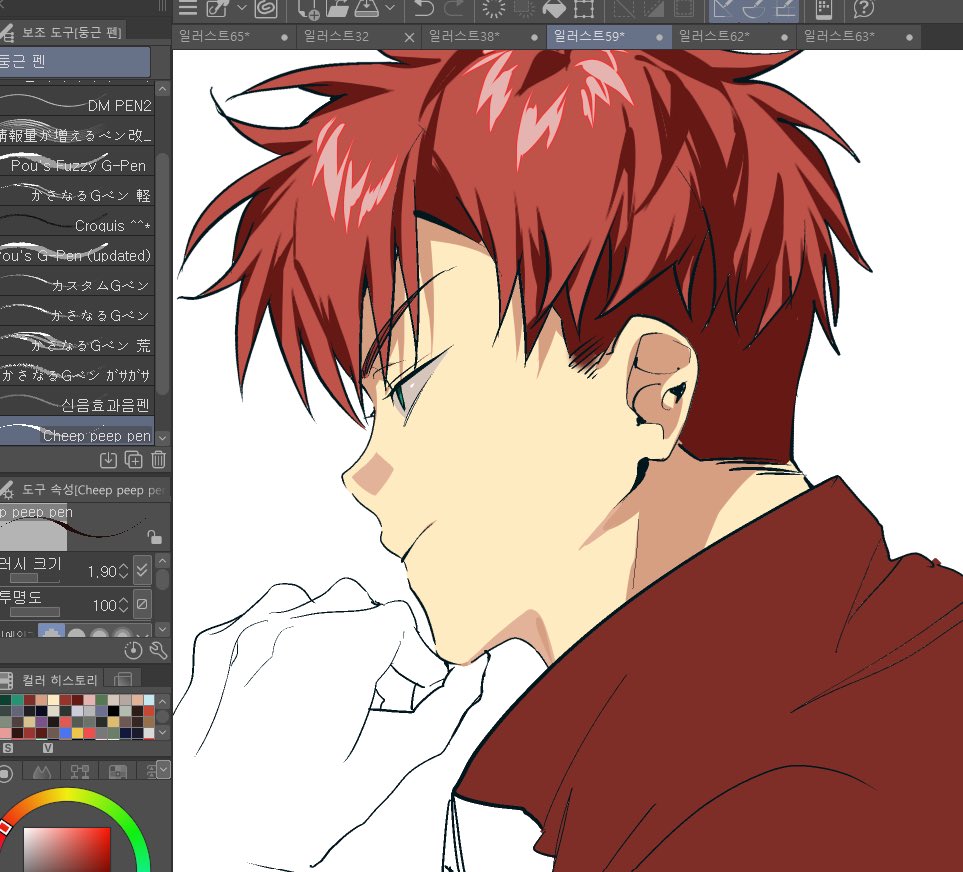The image size is (963, 872).
Task: Create a new canvas with the new-file icon
Action: [x=308, y=9]
